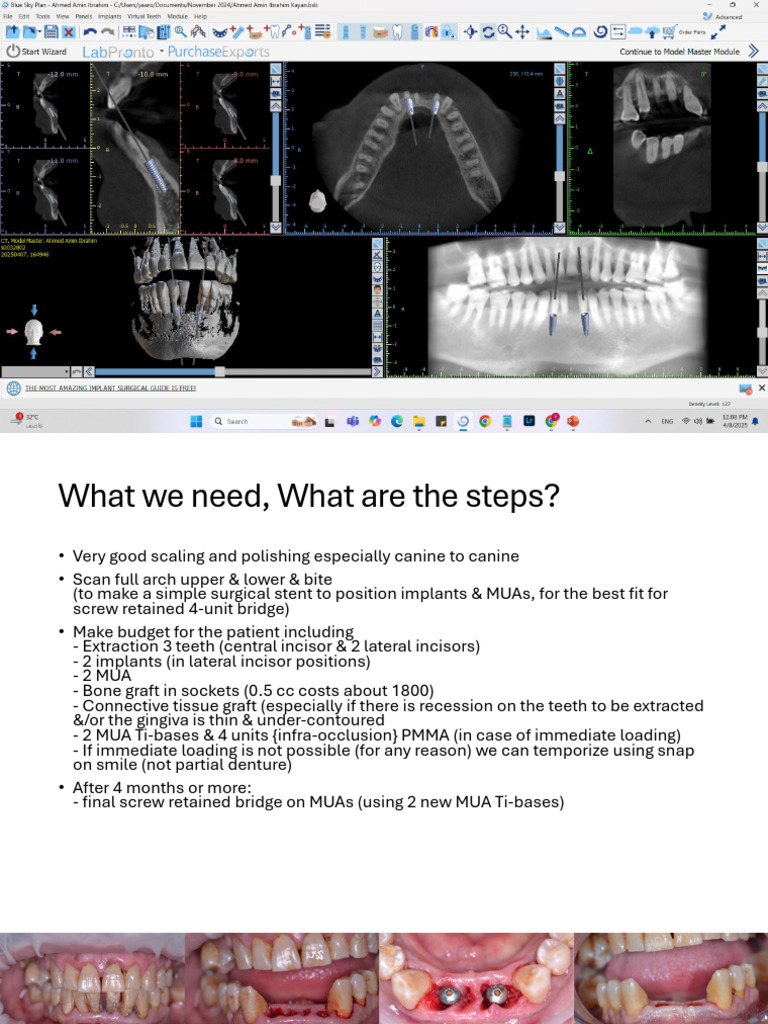
Task: Click the shopping cart Order Parts icon
Action: [x=669, y=32]
